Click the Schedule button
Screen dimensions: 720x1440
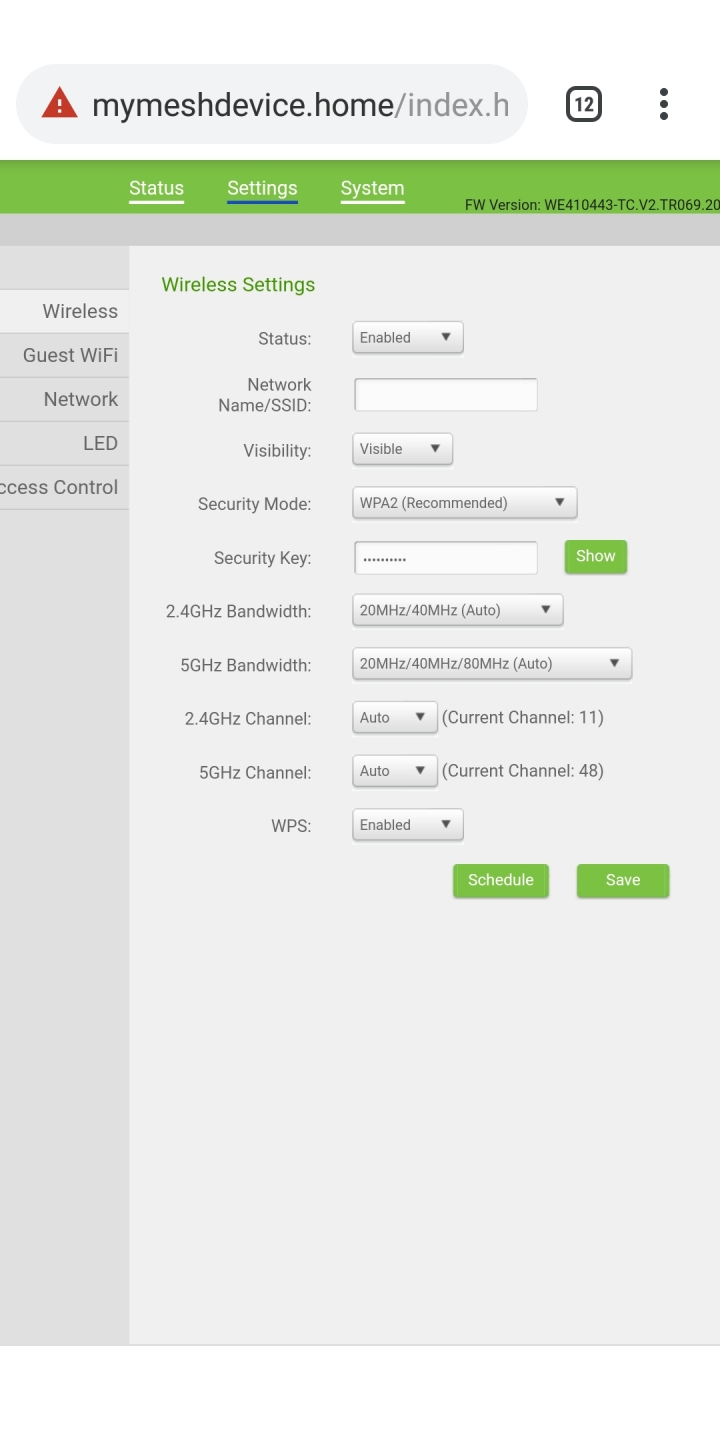[501, 881]
